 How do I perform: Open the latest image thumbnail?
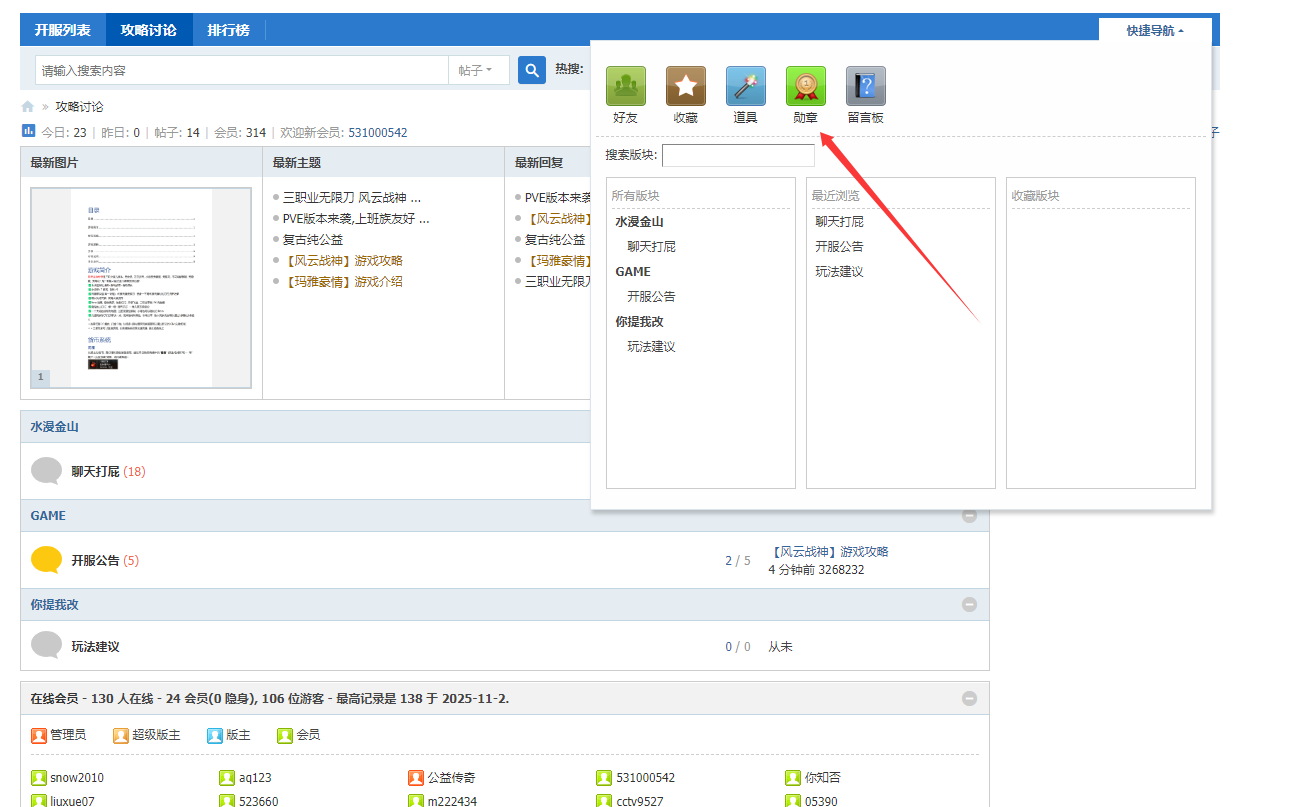pyautogui.click(x=141, y=287)
